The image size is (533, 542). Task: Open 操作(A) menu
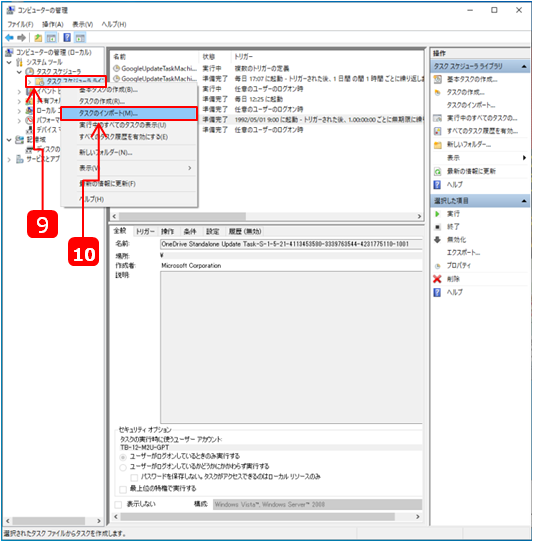(53, 24)
